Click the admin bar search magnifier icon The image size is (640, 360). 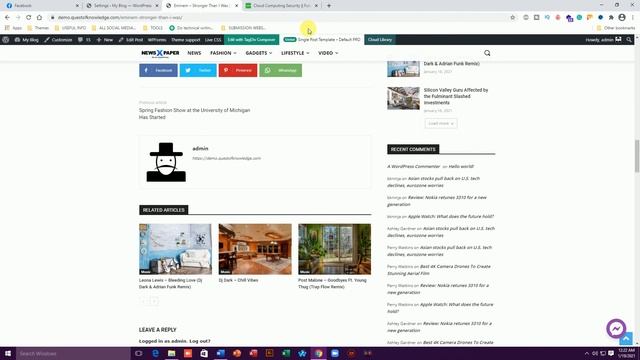click(629, 40)
